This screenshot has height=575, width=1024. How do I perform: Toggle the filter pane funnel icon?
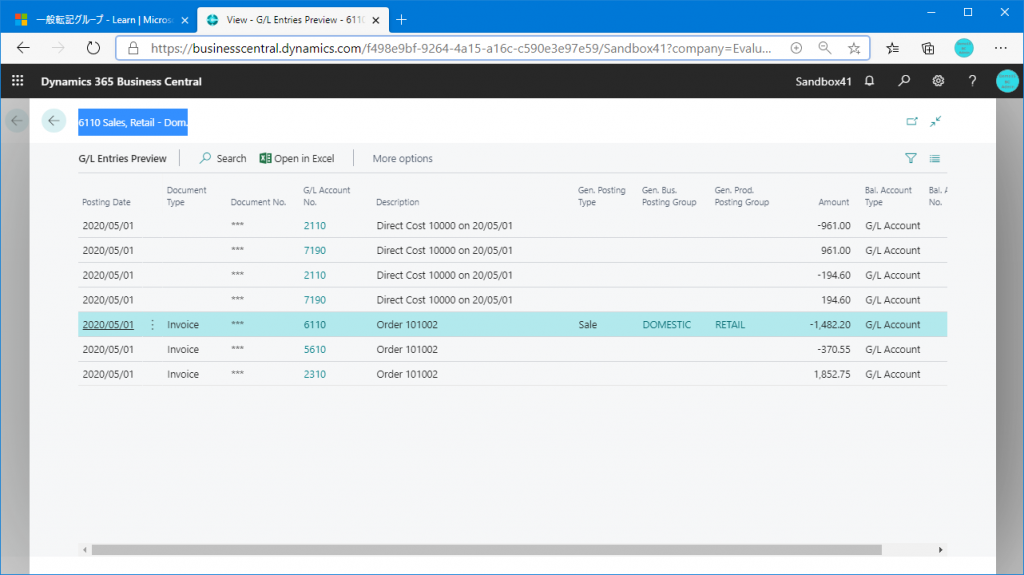pos(910,158)
